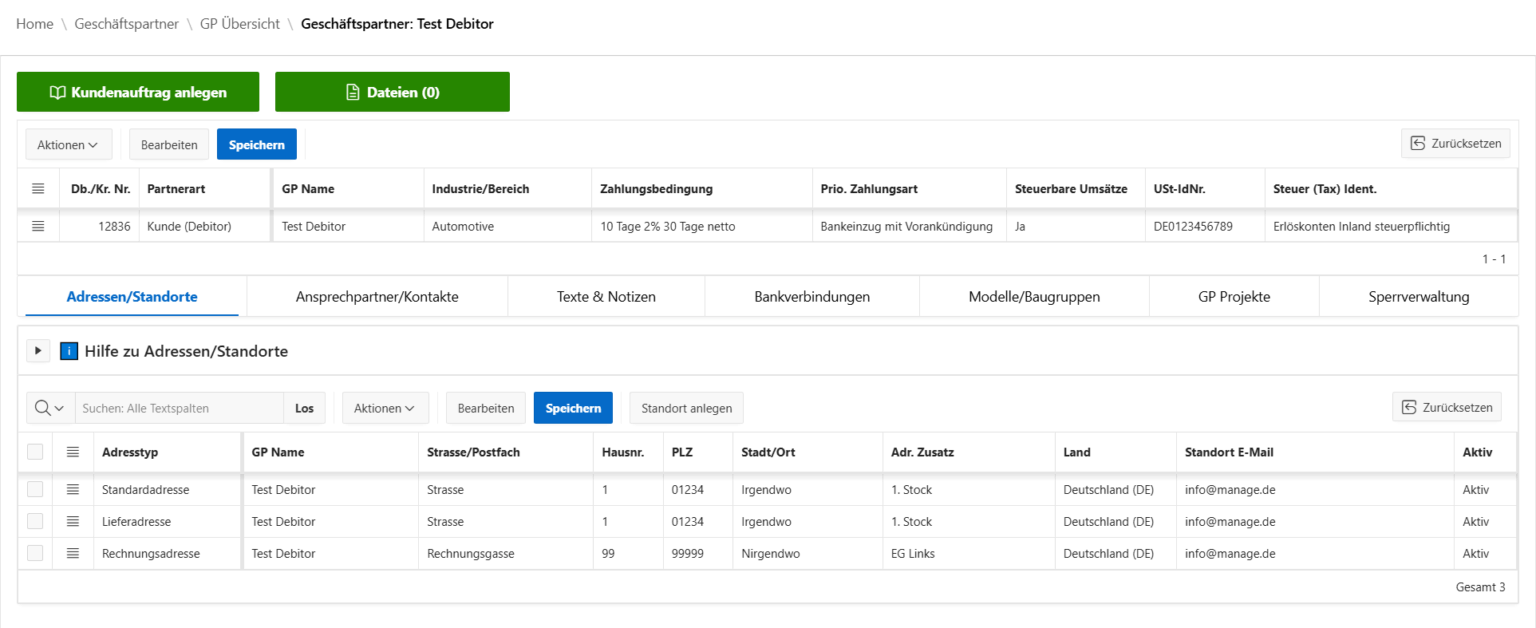Open search column selector magnifier icon
Screen dimensions: 1536x628
pyautogui.click(x=50, y=408)
